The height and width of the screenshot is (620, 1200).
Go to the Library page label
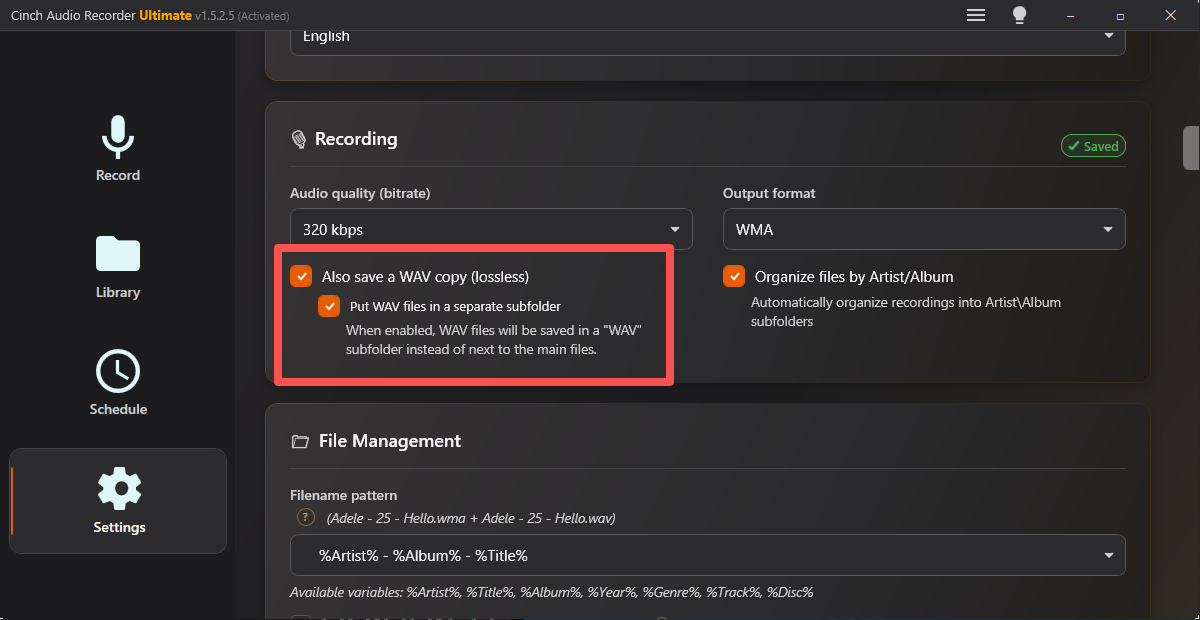coord(118,292)
